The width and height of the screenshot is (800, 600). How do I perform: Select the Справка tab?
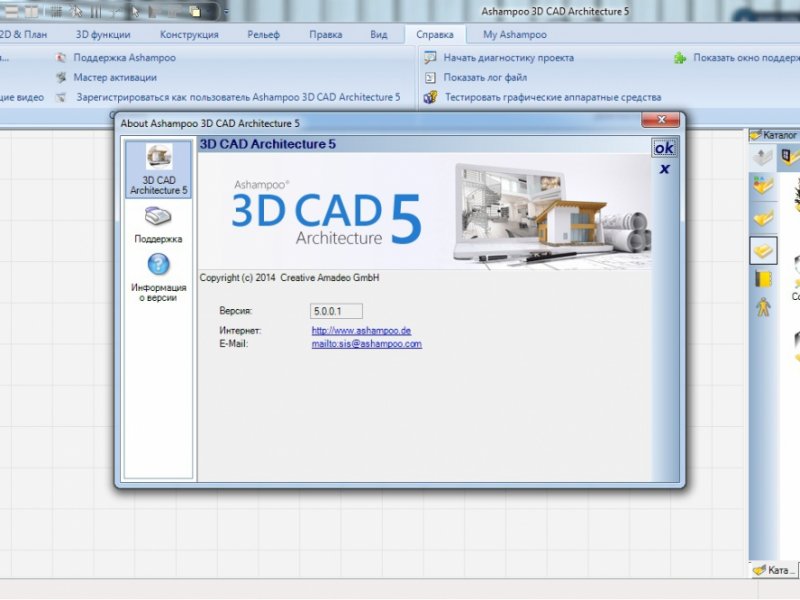pyautogui.click(x=435, y=35)
